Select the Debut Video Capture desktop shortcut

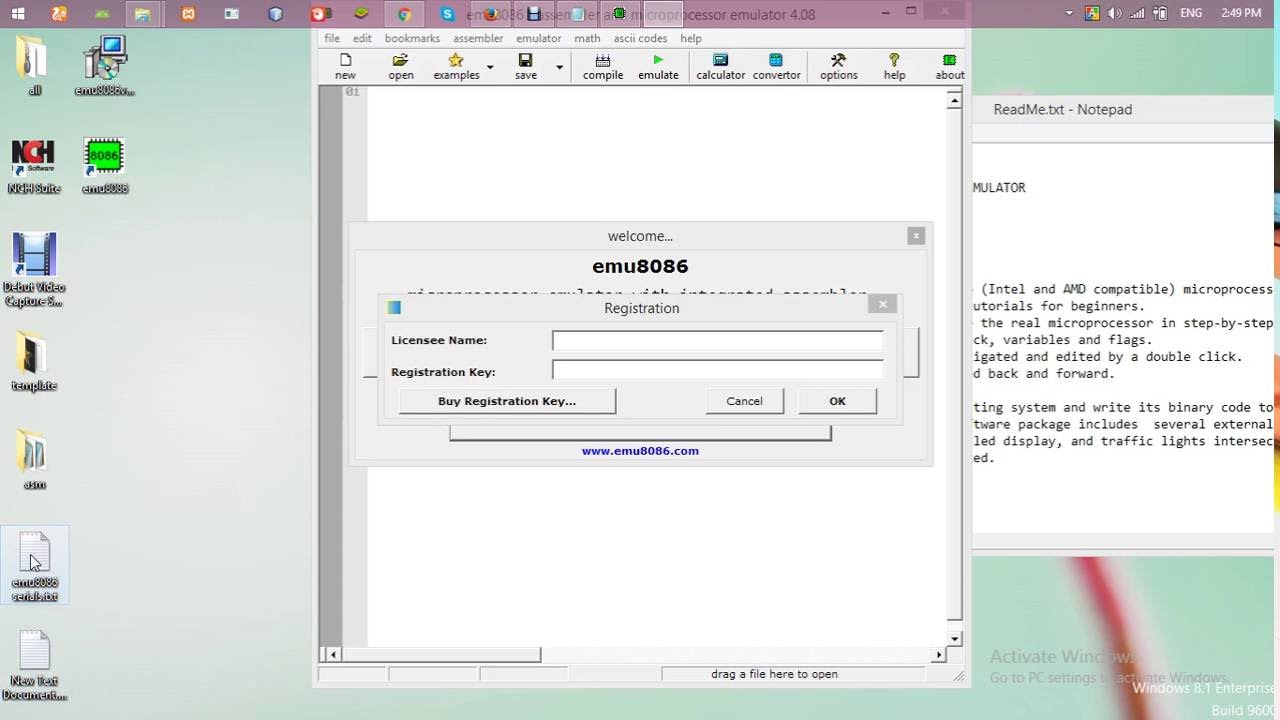pos(34,270)
